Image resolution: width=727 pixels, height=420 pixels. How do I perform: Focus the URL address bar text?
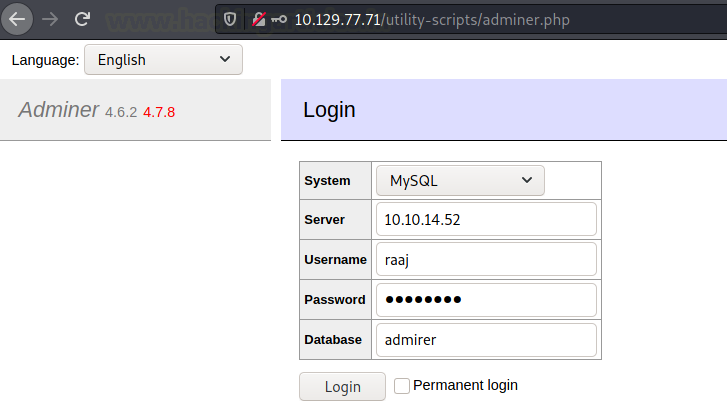[x=432, y=20]
